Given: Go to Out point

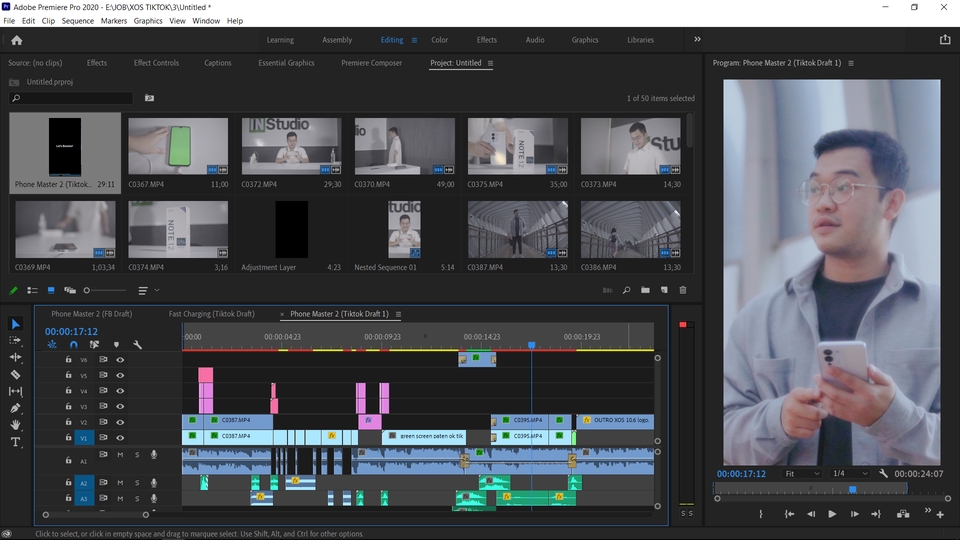Looking at the screenshot, I should tap(876, 514).
